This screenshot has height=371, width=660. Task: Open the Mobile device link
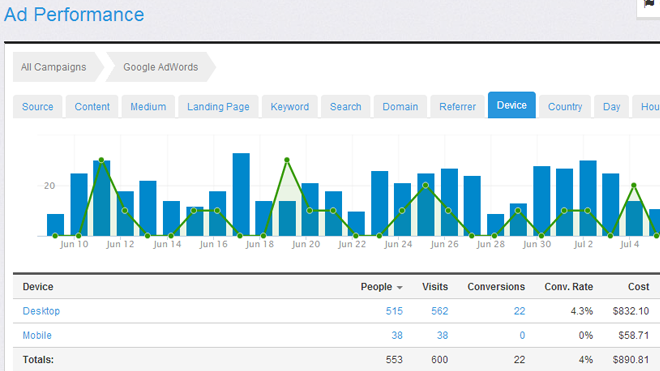pos(37,335)
